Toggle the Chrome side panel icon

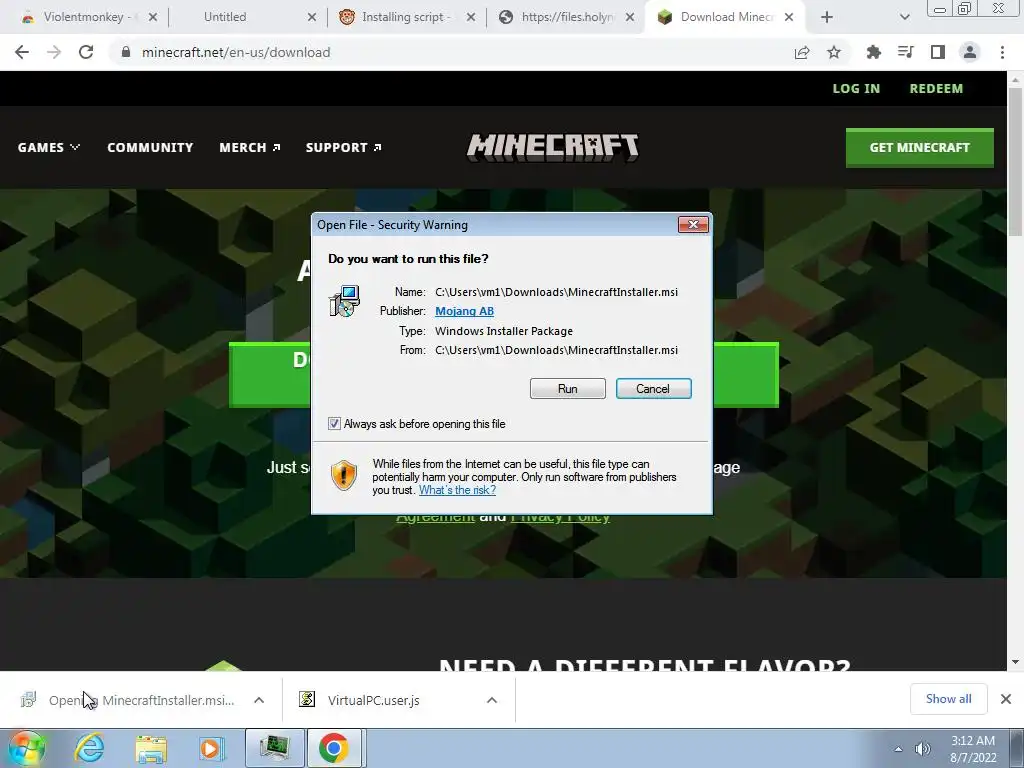938,52
